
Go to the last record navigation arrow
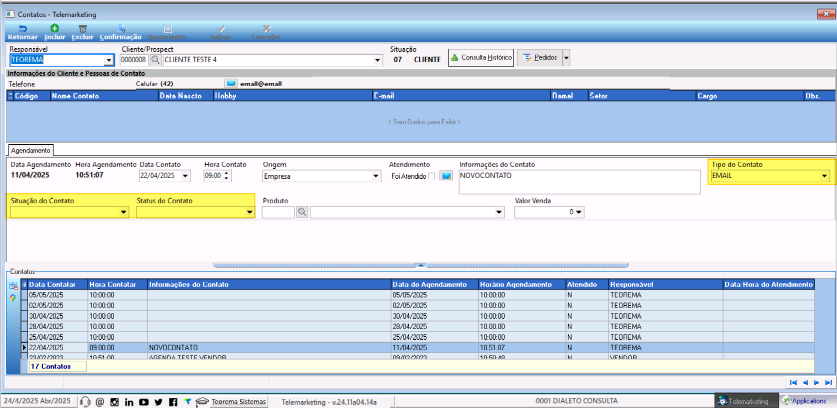(828, 382)
